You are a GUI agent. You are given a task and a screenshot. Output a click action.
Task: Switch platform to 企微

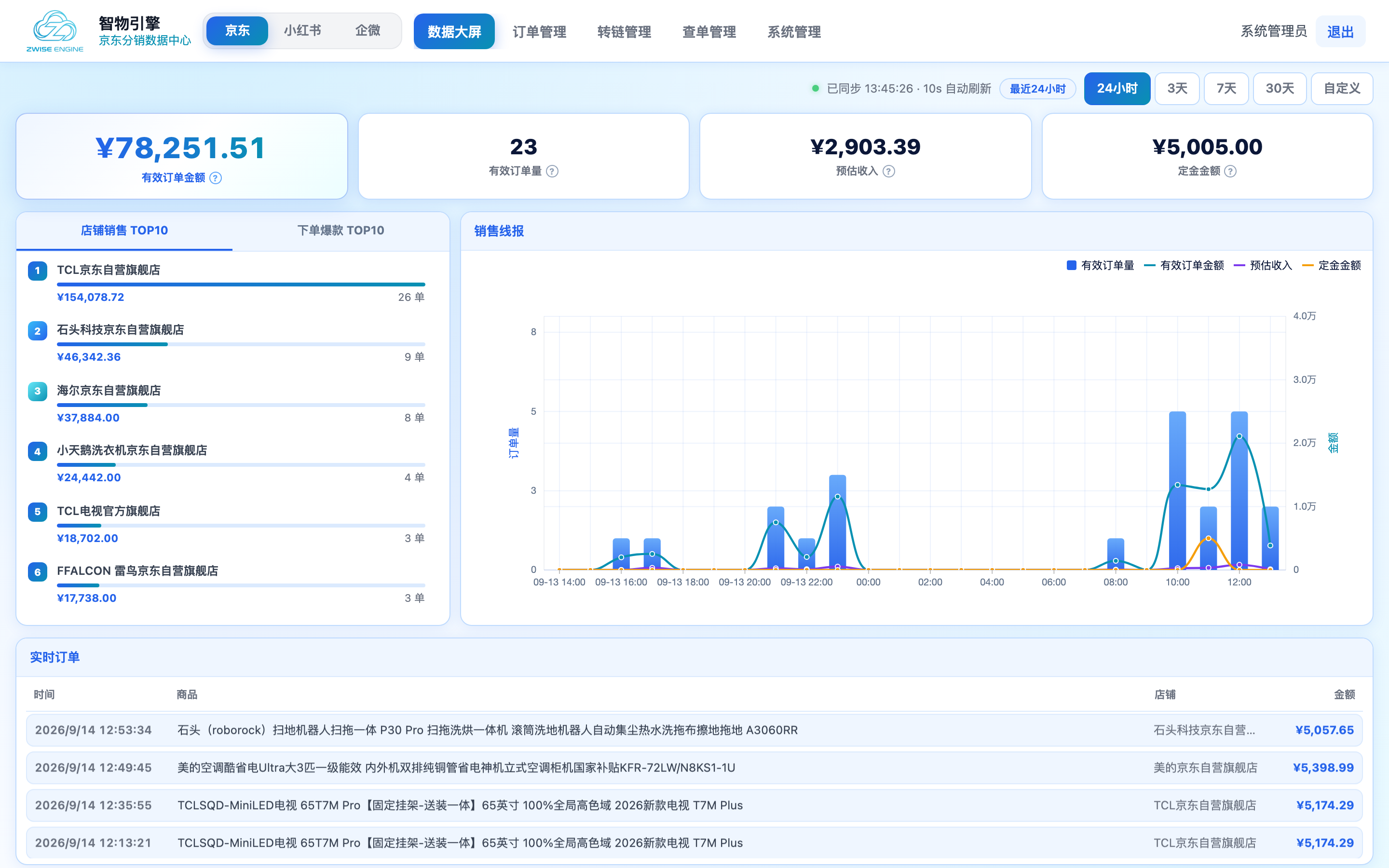point(368,31)
